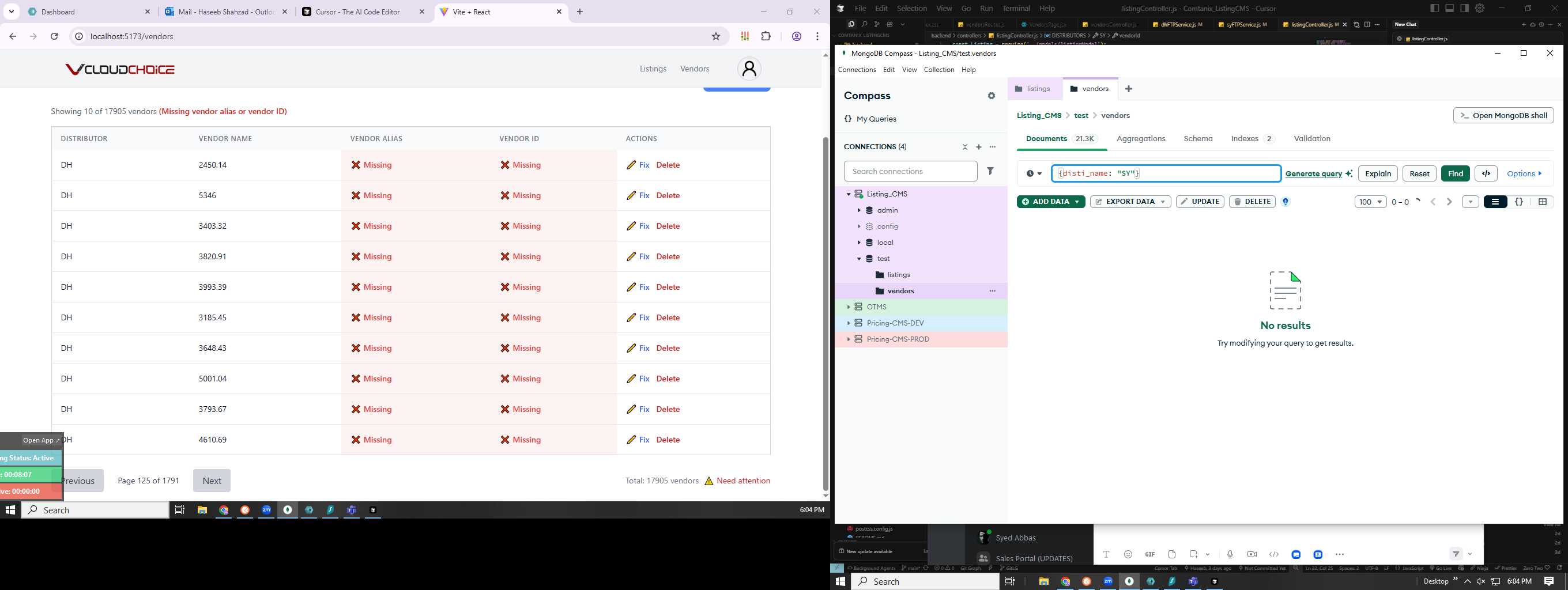Click Fix icon in the 2450.14 vendor row
Image resolution: width=1568 pixels, height=590 pixels.
pos(632,165)
